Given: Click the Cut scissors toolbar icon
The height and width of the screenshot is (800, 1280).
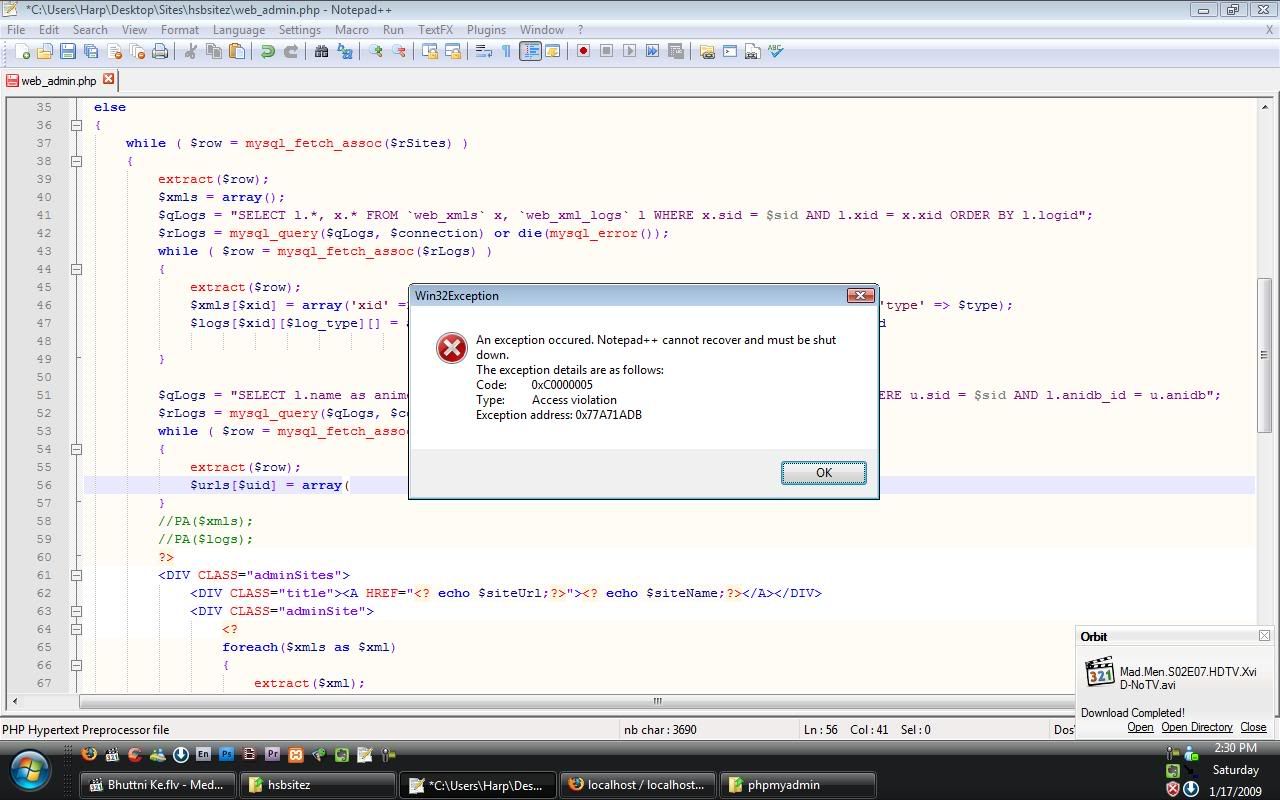Looking at the screenshot, I should point(191,51).
